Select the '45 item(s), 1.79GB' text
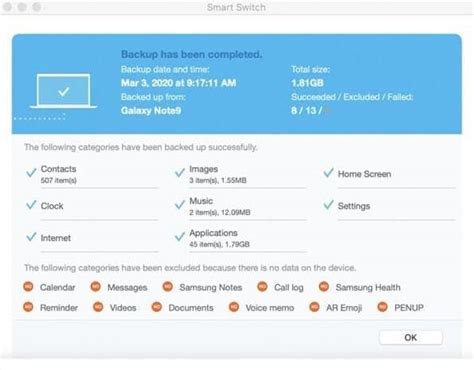 pos(219,244)
